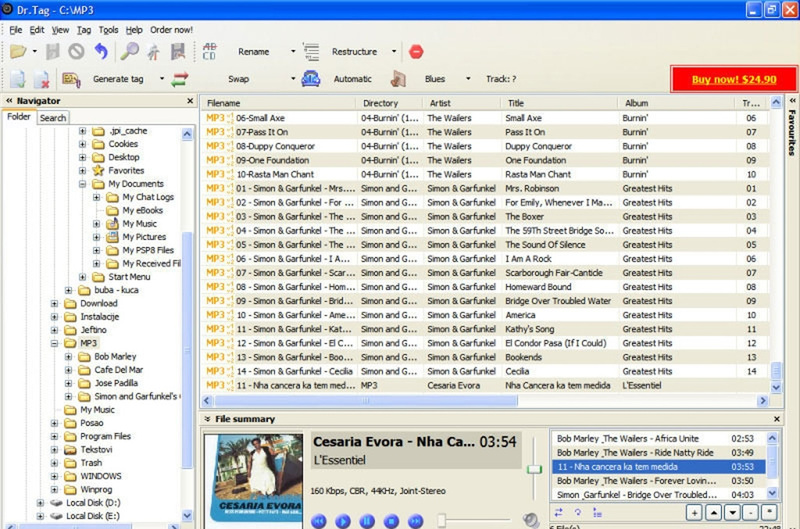This screenshot has width=800, height=529.
Task: Open the Tools menu
Action: click(x=108, y=30)
